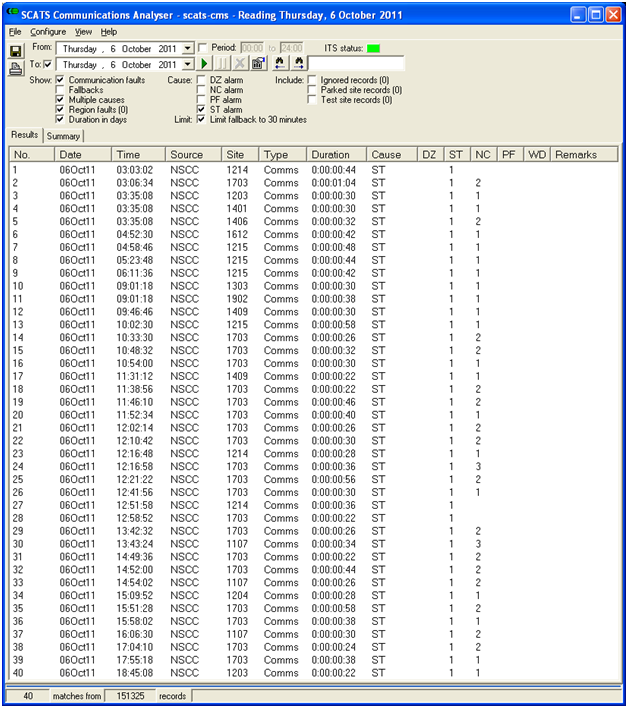This screenshot has height=708, width=628.
Task: Click the Period start time field 00:00
Action: [x=252, y=48]
